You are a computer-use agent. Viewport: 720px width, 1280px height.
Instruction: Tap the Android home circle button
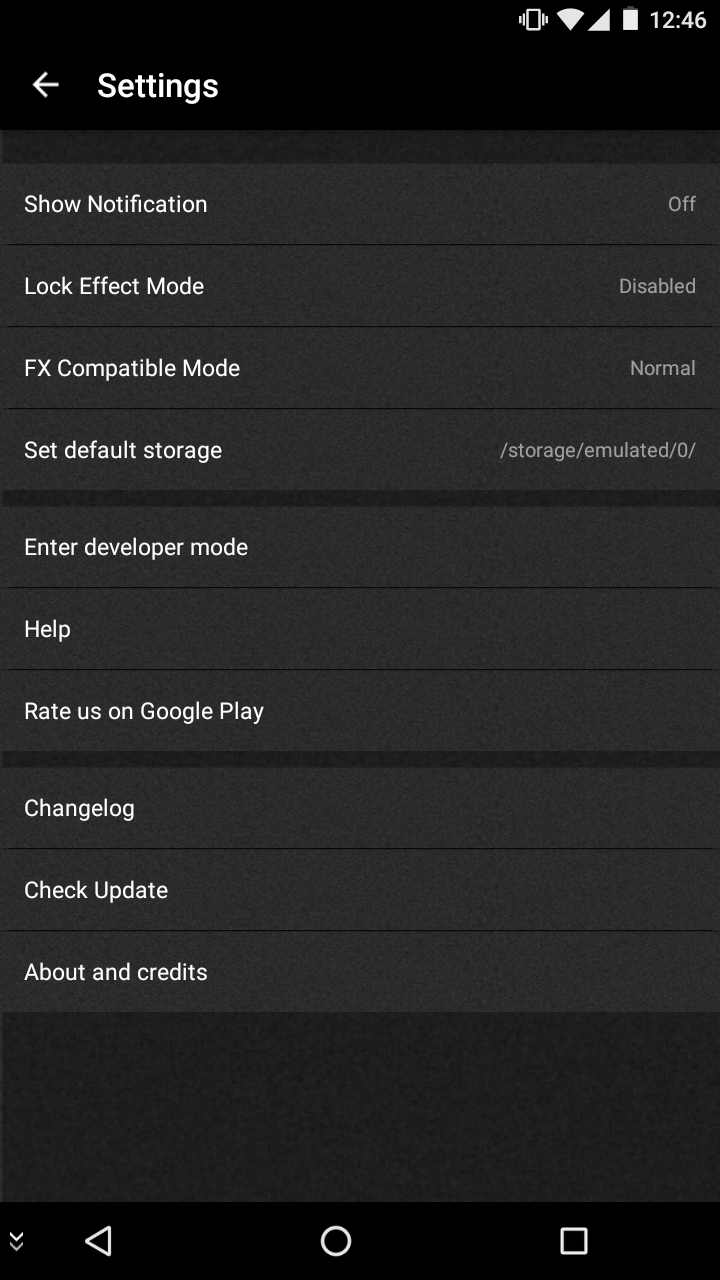pos(336,1241)
